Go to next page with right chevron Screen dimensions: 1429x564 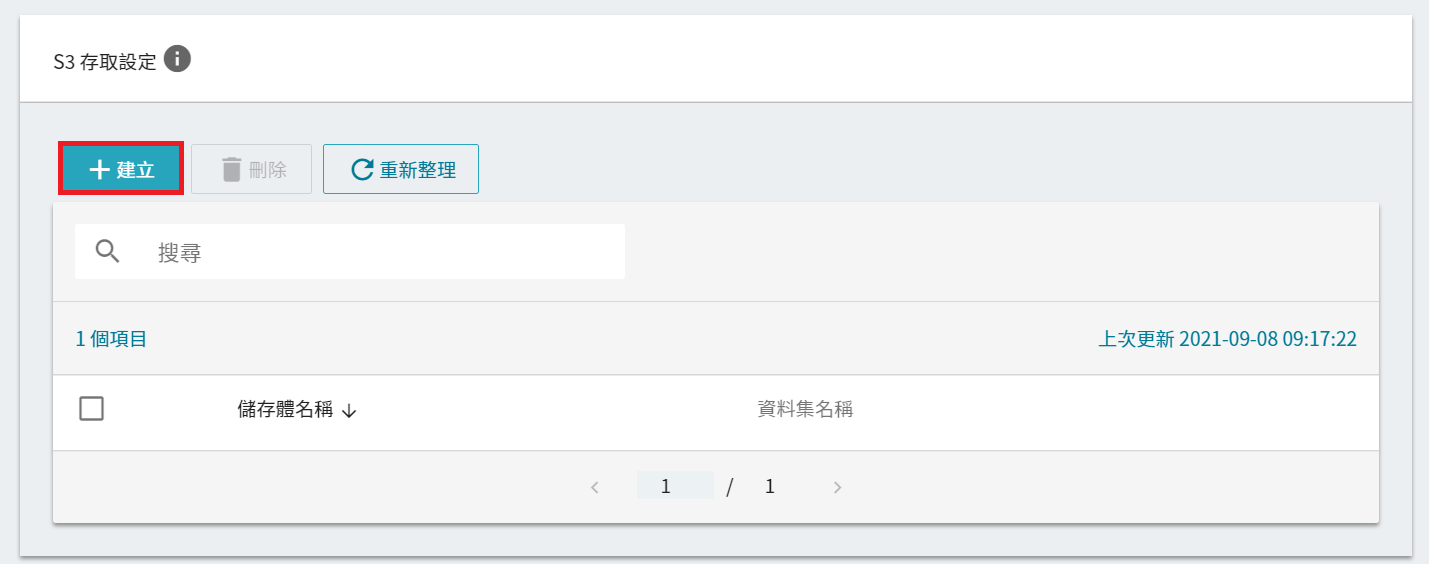[x=838, y=488]
